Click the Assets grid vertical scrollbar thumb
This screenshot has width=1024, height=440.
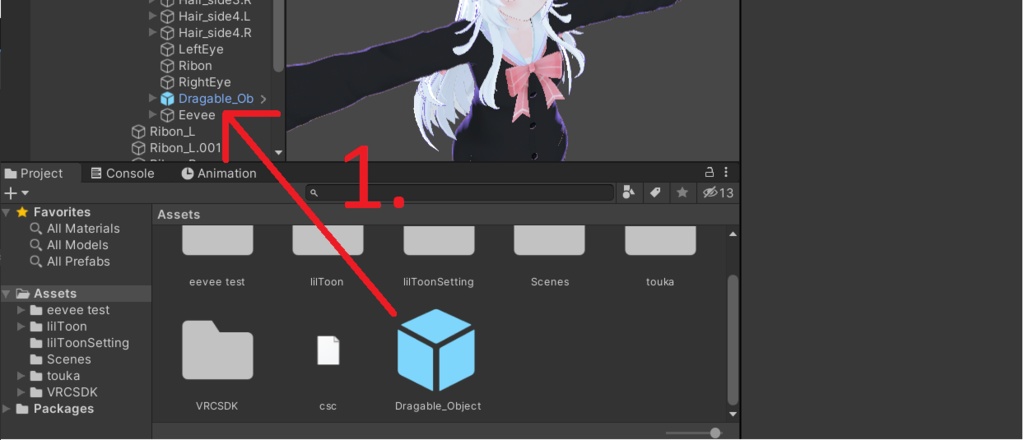pyautogui.click(x=733, y=340)
